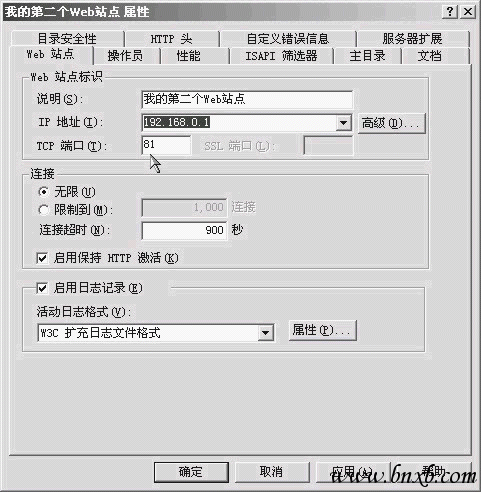This screenshot has width=481, height=492.
Task: Open the ISAPI 筛选器 tab
Action: pyautogui.click(x=281, y=56)
